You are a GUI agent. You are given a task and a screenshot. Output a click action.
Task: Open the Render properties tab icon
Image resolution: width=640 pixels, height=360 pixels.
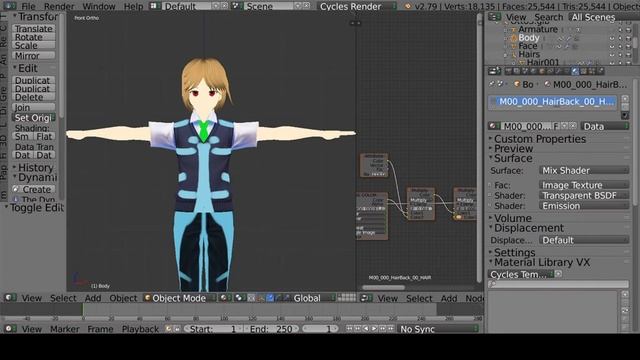pyautogui.click(x=508, y=71)
